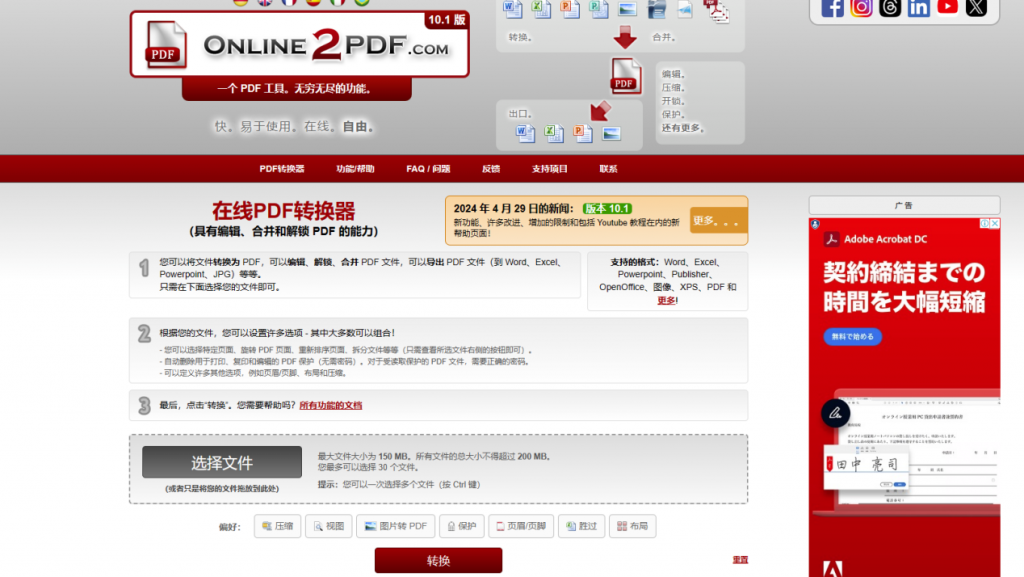Viewport: 1024px width, 577px height.
Task: Open the LinkedIn social icon
Action: click(x=918, y=8)
